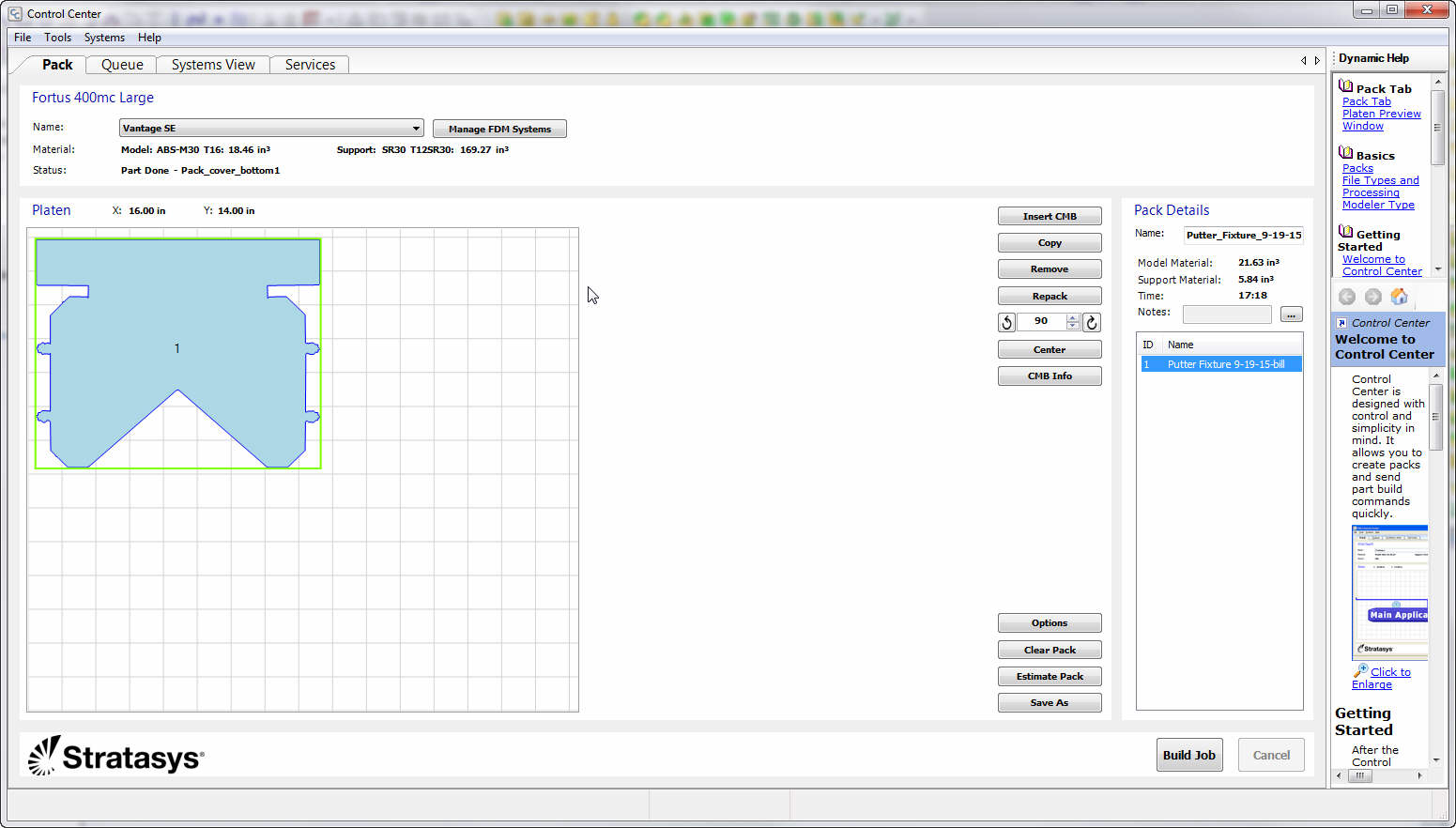1456x828 pixels.
Task: Click the rotate counterclockwise icon
Action: point(1006,323)
